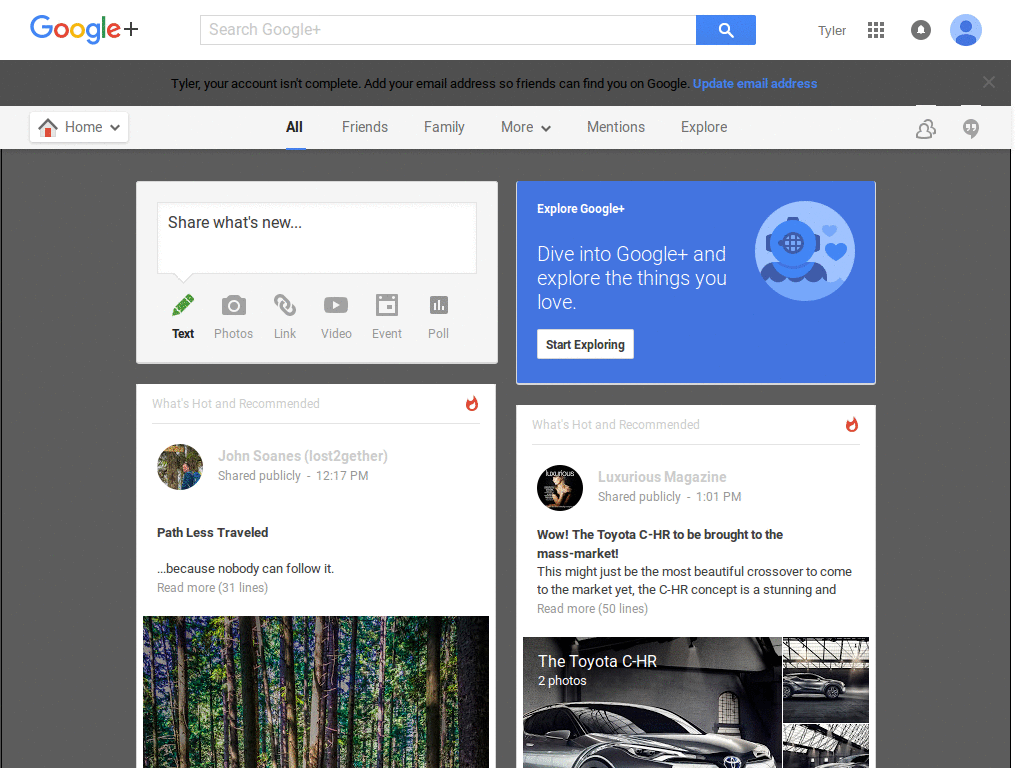Click the Start Exploring button

click(585, 344)
